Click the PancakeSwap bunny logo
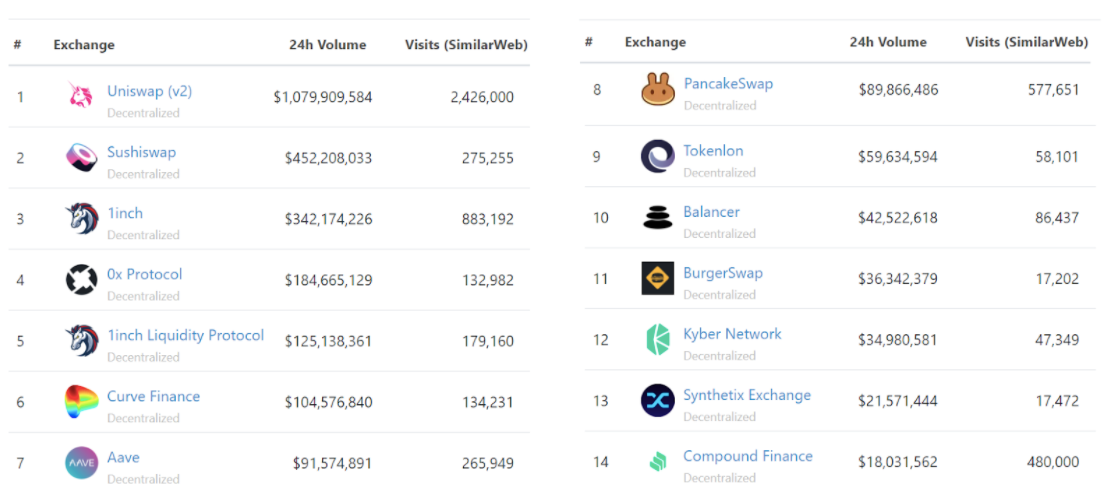 tap(657, 90)
